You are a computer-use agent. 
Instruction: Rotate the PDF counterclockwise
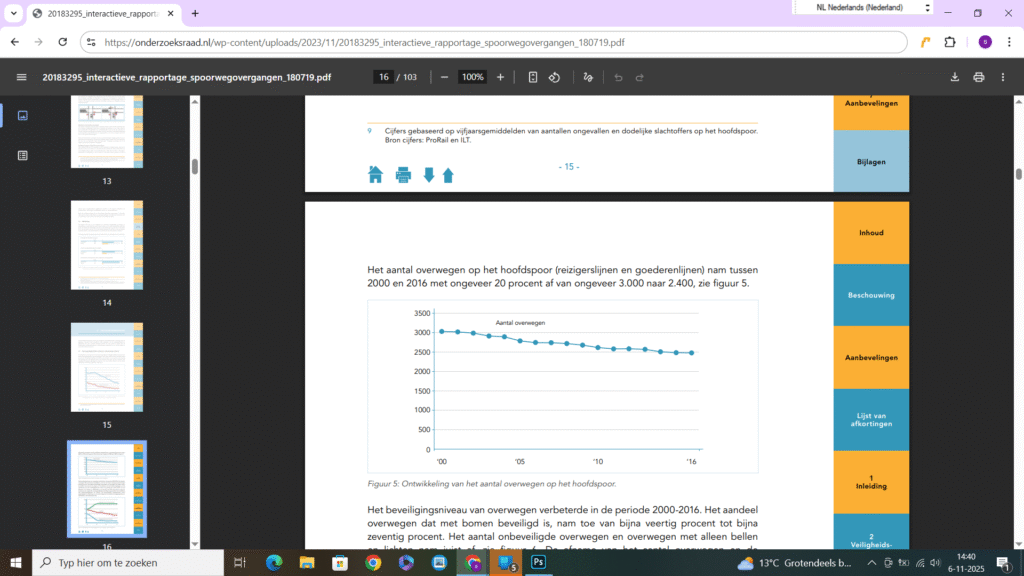[x=554, y=77]
